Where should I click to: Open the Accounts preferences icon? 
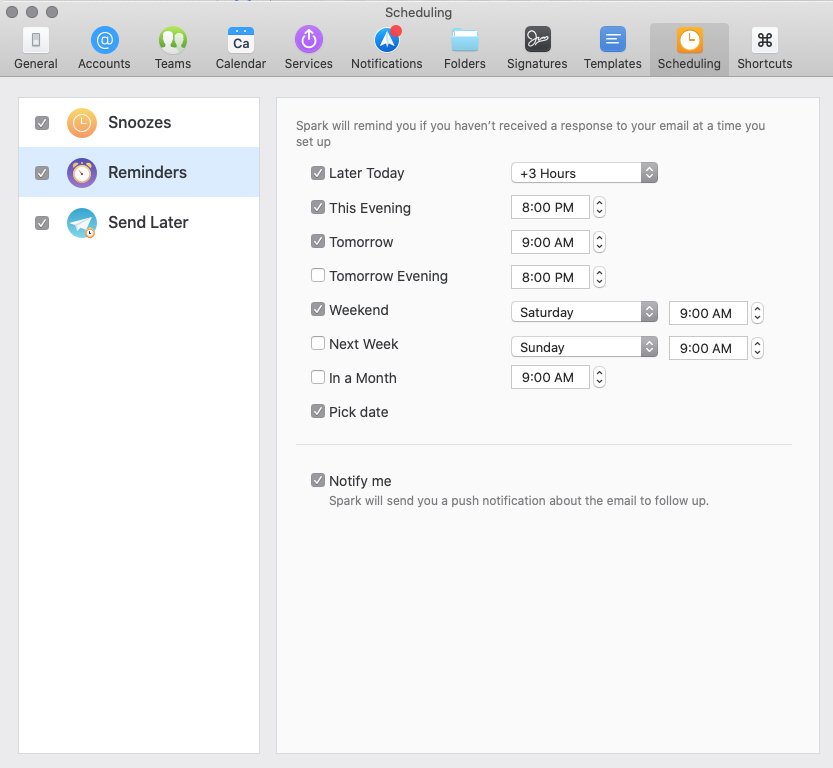104,40
